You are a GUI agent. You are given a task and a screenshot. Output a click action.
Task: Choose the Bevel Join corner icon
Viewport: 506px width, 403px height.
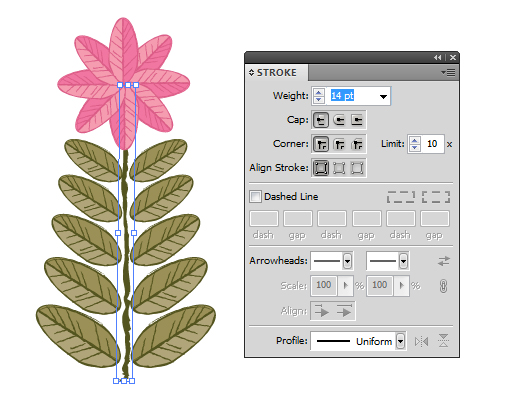357,144
